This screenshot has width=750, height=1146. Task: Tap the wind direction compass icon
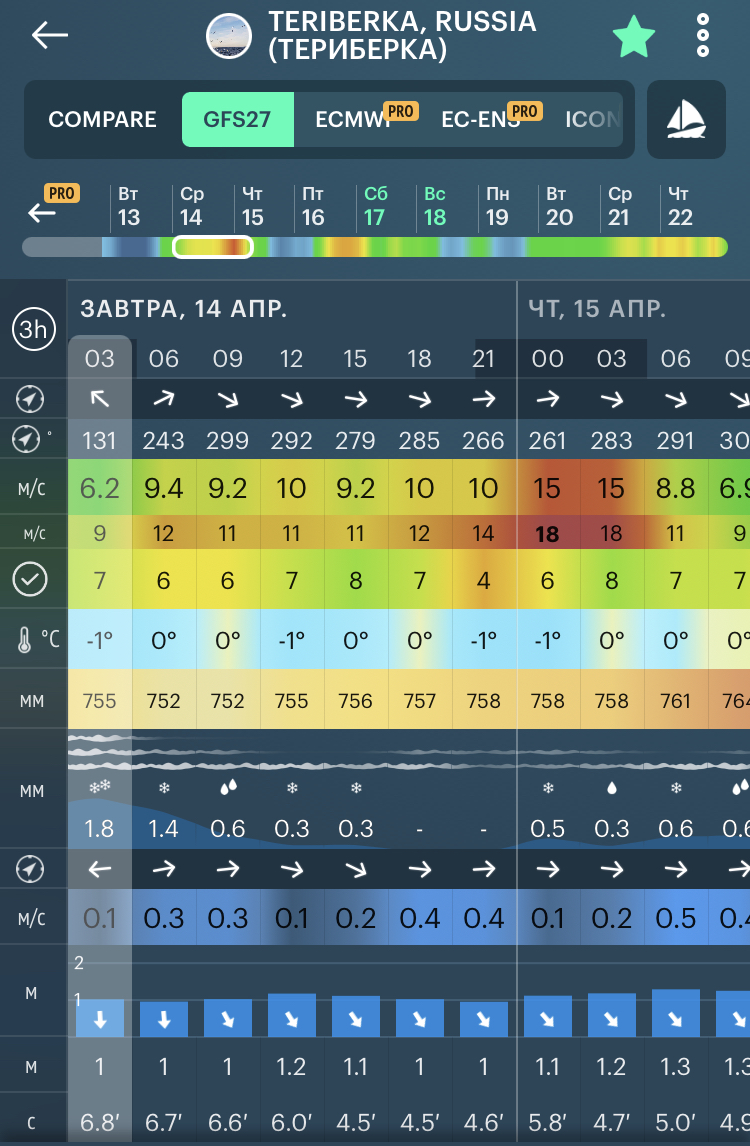(x=31, y=400)
